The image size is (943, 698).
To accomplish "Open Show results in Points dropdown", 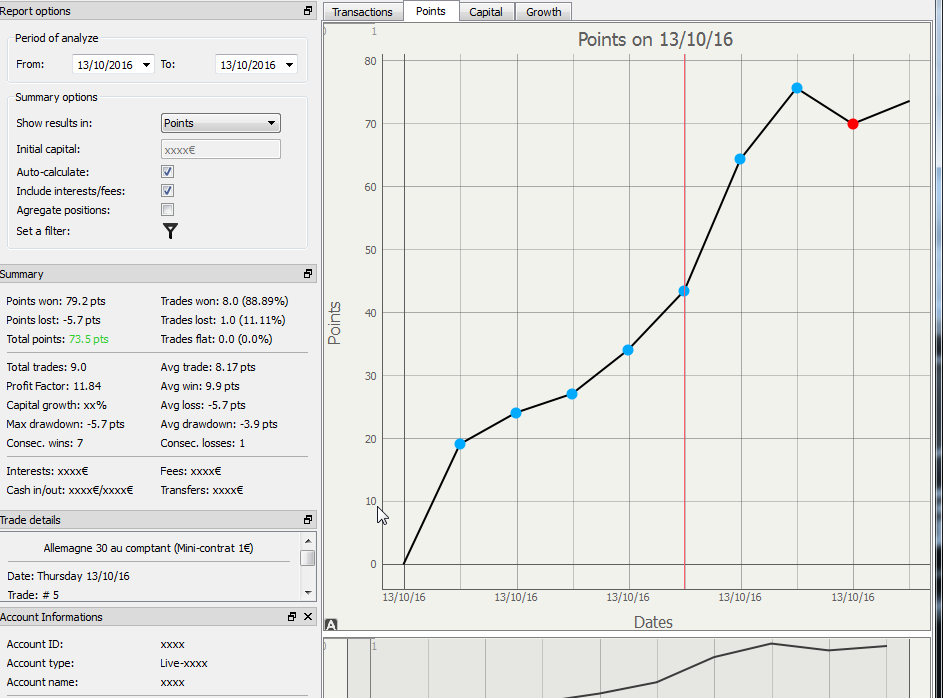I will pyautogui.click(x=221, y=123).
